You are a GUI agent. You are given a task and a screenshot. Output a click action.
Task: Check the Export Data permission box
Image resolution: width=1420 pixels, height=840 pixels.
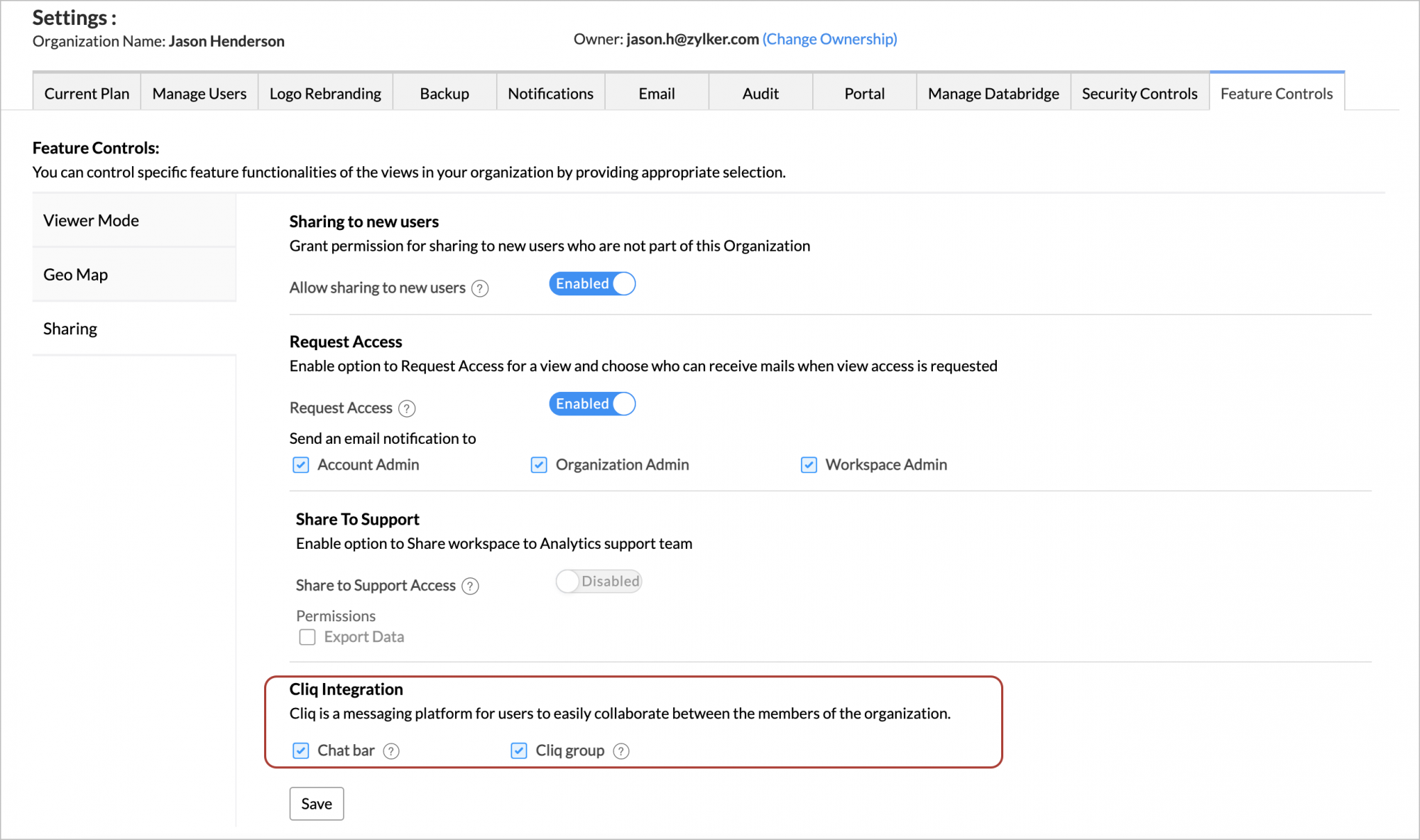click(307, 637)
